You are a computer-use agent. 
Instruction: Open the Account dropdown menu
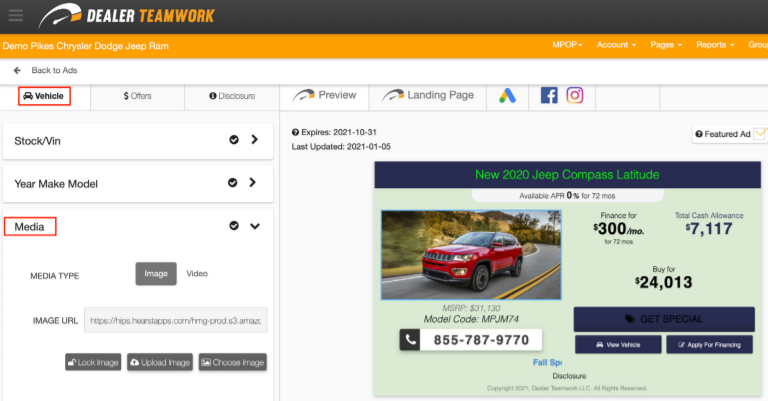pos(616,45)
